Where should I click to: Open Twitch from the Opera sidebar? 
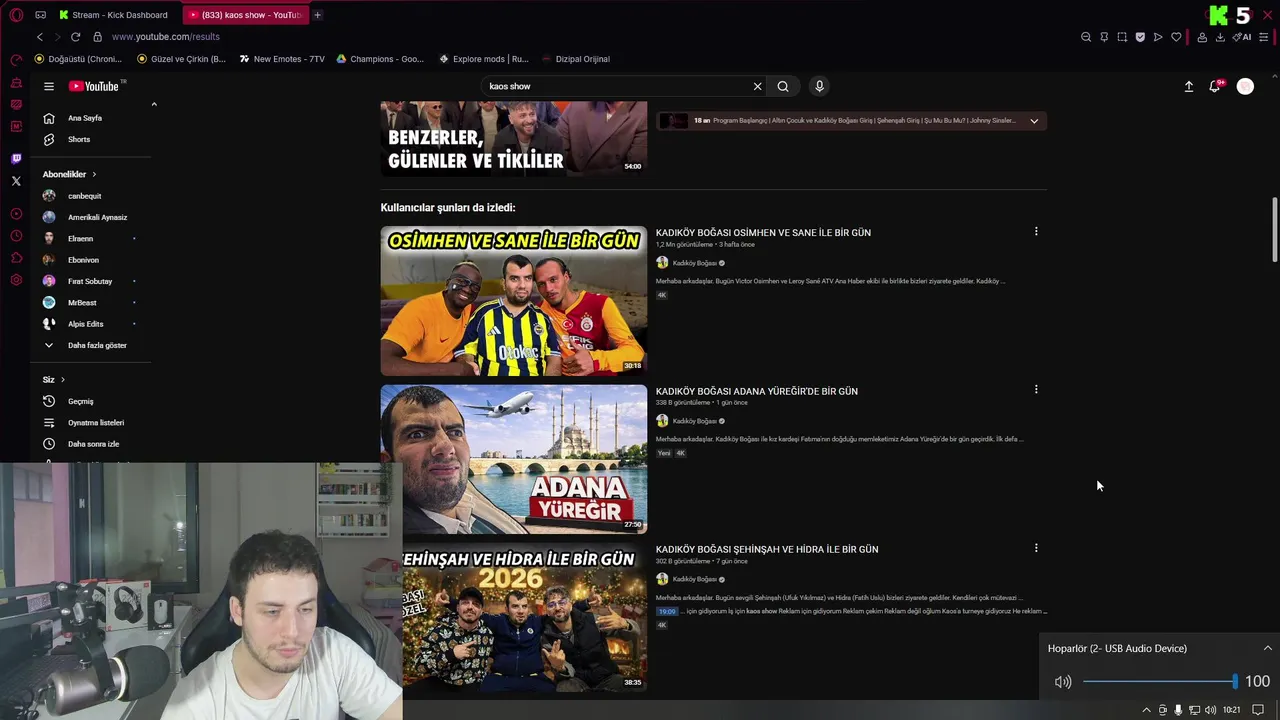[16, 158]
